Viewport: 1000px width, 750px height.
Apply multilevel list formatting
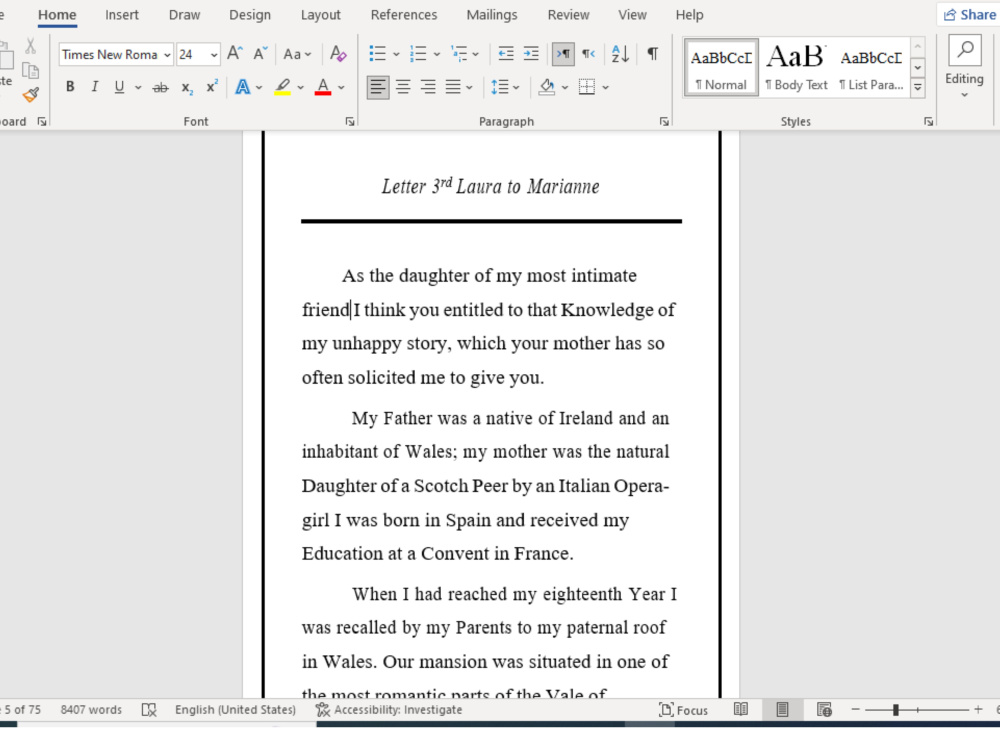tap(459, 54)
